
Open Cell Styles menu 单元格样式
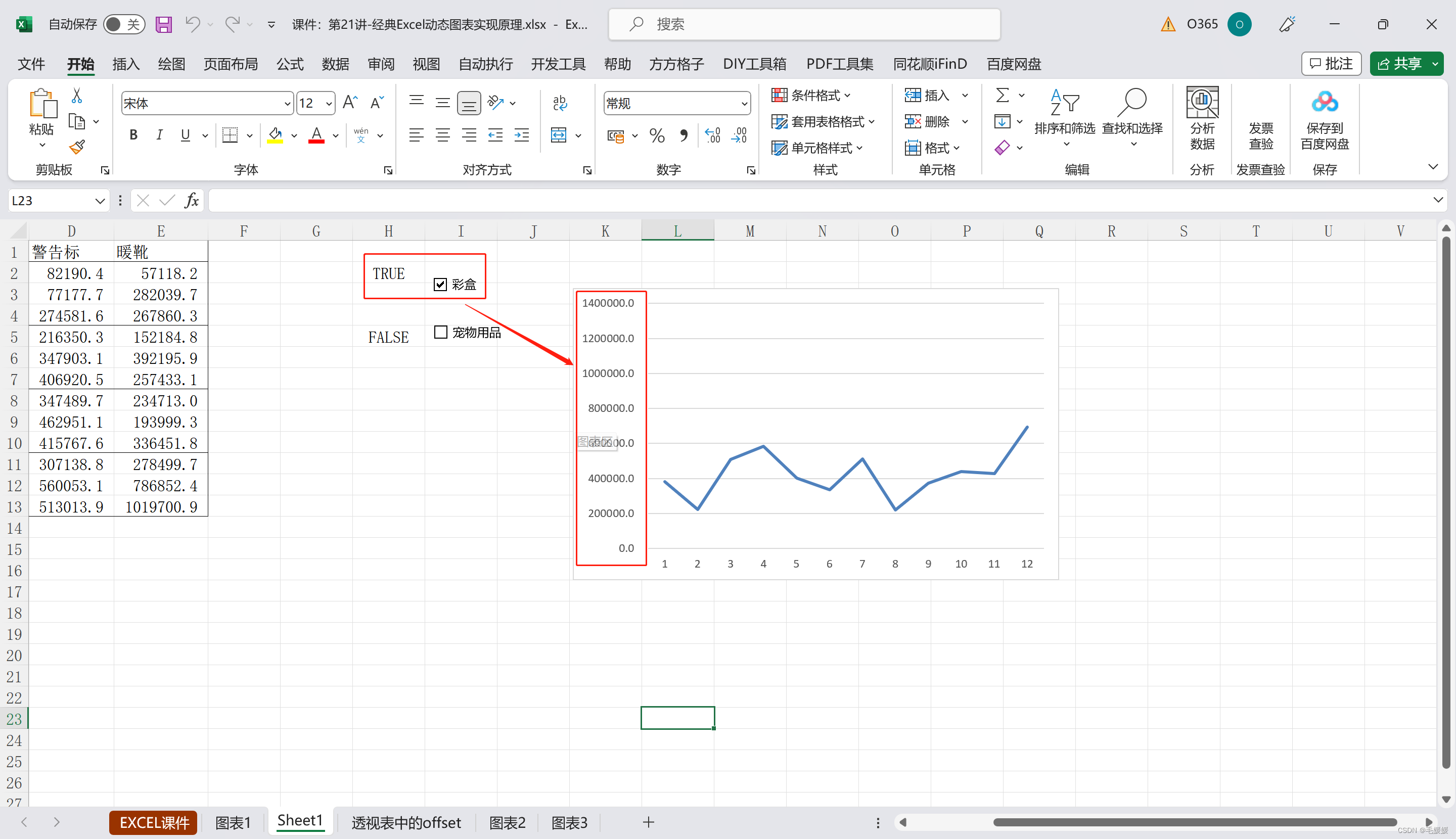(x=817, y=148)
